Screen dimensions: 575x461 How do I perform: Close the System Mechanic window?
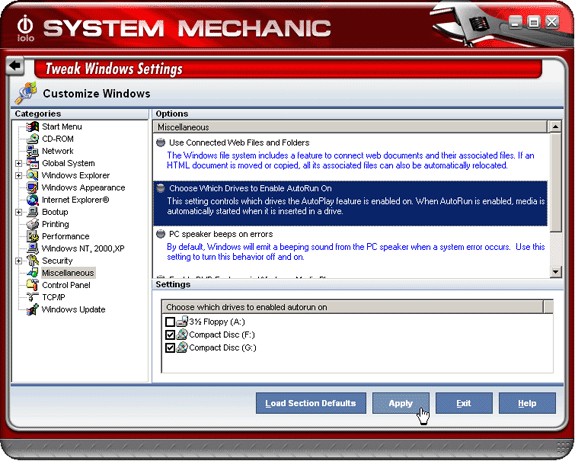tap(552, 22)
